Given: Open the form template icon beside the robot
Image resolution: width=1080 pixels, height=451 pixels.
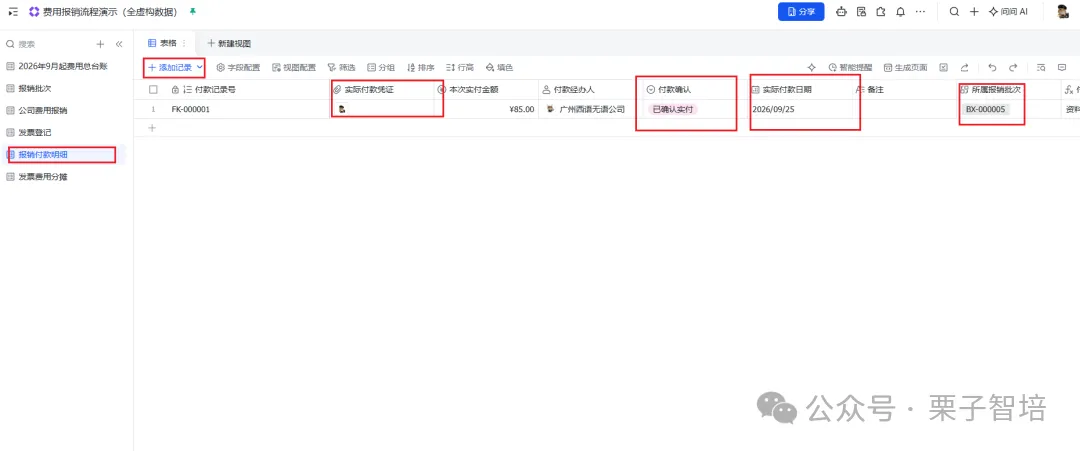Looking at the screenshot, I should click(x=861, y=12).
